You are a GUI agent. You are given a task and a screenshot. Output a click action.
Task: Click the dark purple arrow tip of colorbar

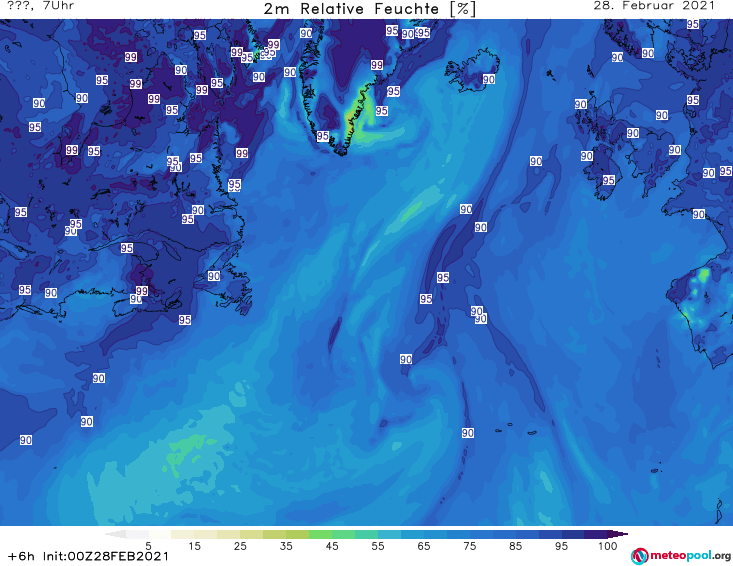click(618, 534)
